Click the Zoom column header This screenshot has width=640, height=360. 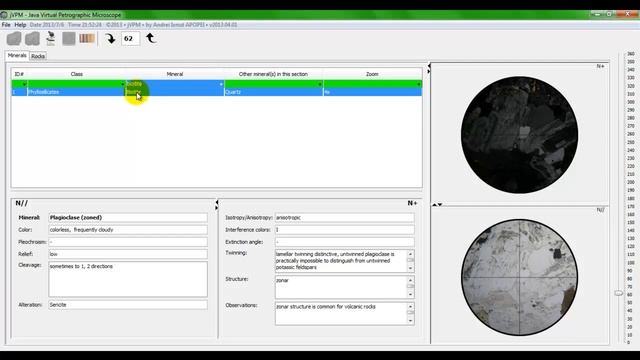[372, 74]
